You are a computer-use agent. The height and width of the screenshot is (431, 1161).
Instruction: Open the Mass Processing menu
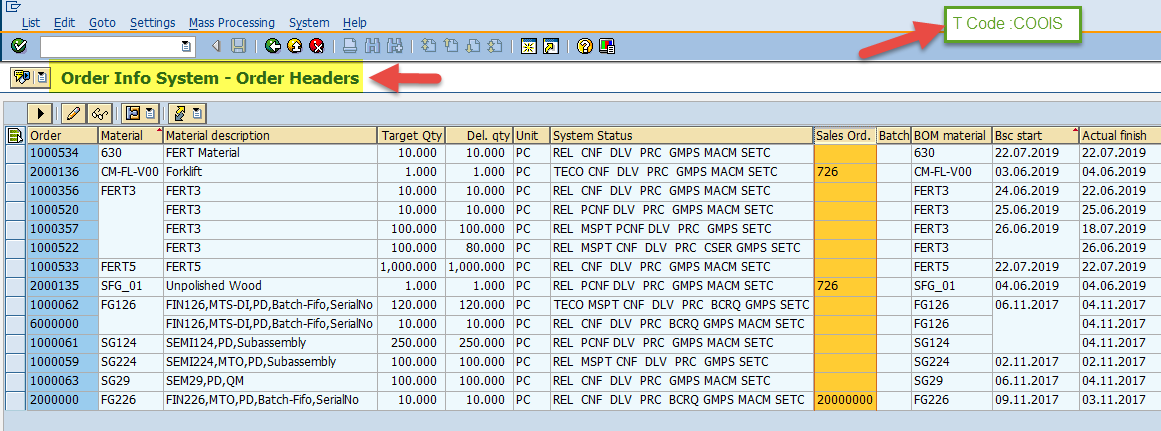pyautogui.click(x=231, y=22)
